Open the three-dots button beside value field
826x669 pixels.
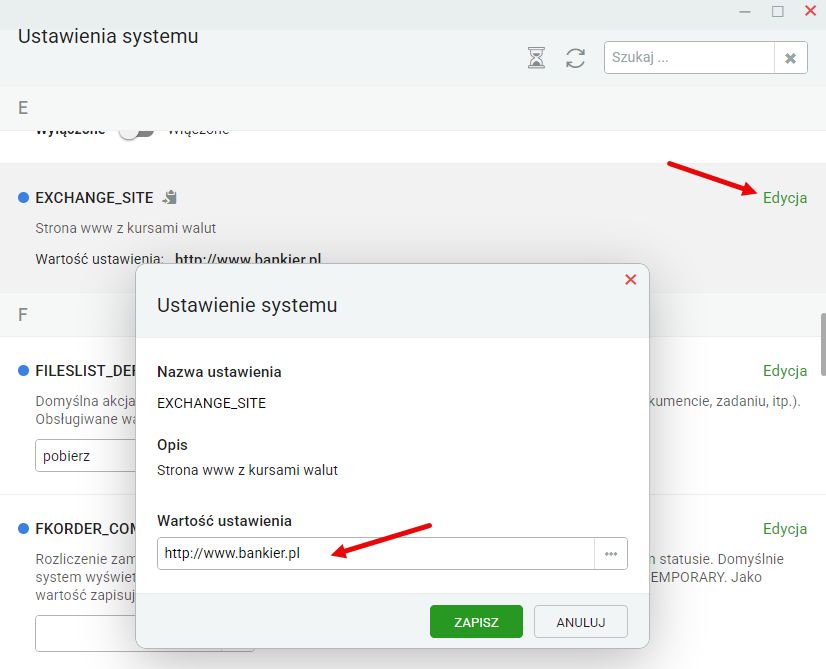[x=611, y=554]
